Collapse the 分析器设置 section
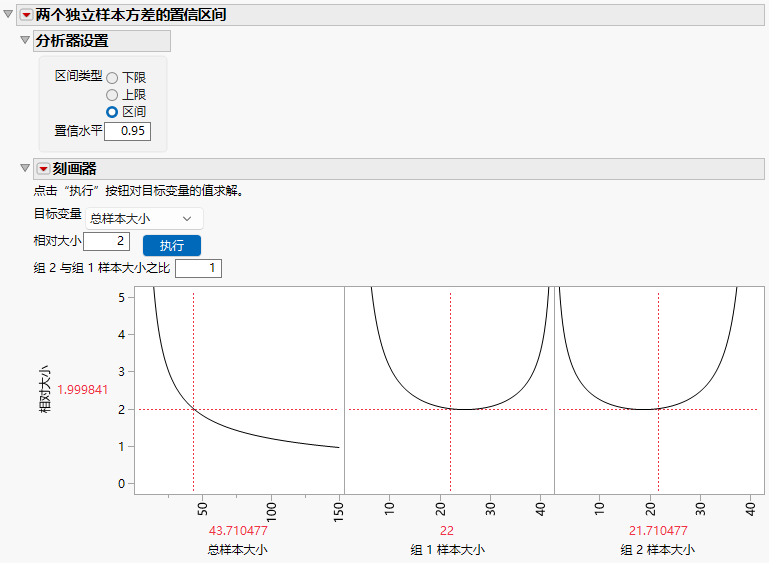The width and height of the screenshot is (769, 563). [25, 40]
